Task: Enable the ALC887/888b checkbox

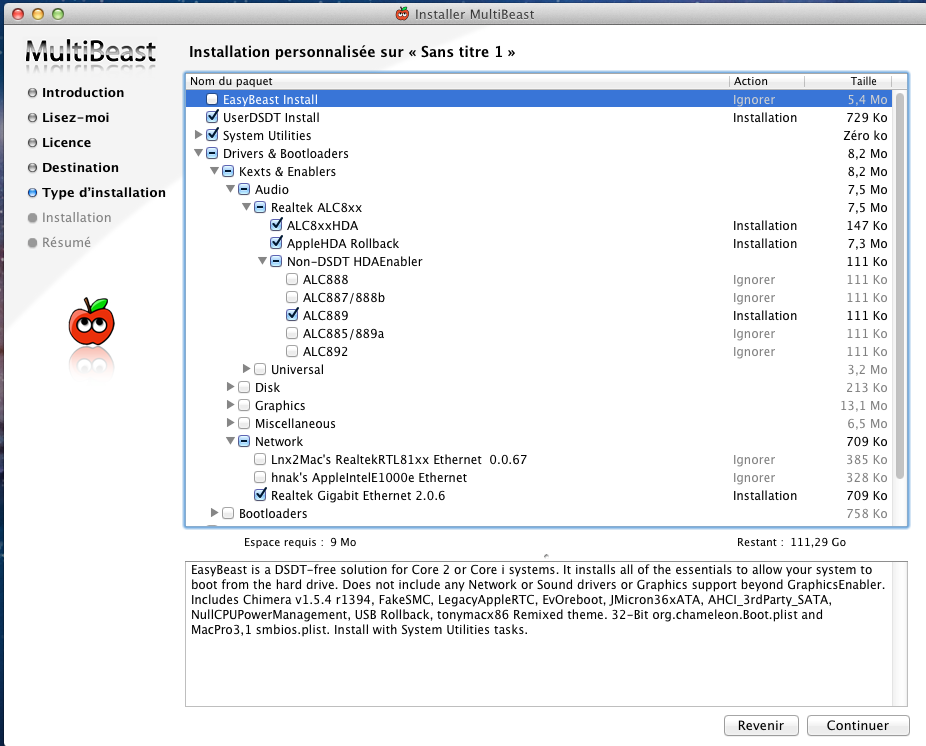Action: coord(292,297)
